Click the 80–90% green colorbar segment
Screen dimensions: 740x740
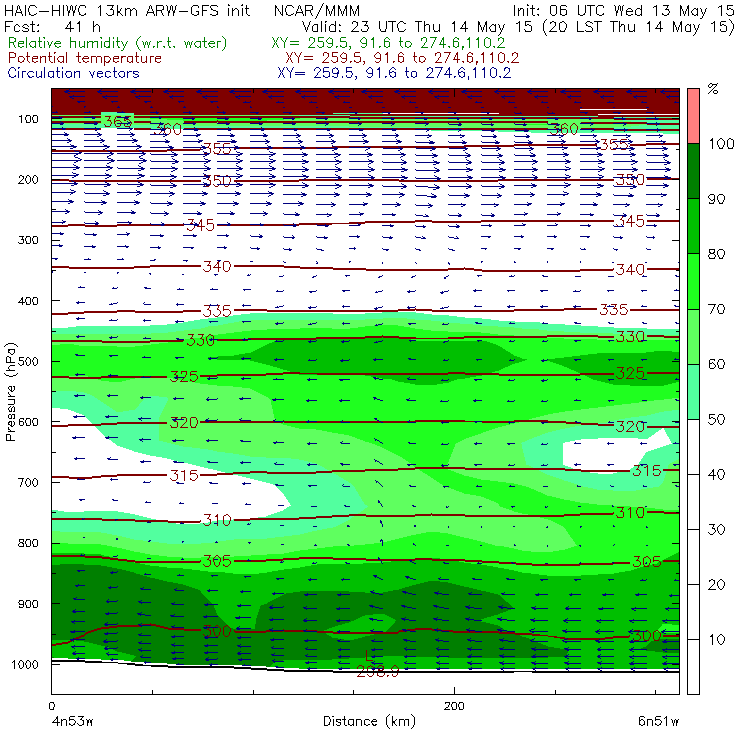pyautogui.click(x=693, y=226)
